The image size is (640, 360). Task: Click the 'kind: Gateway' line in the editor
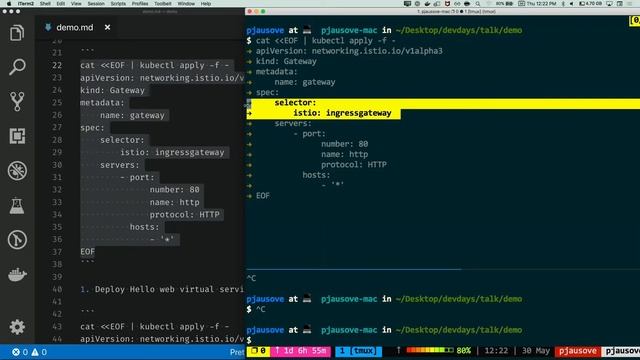[x=112, y=90]
